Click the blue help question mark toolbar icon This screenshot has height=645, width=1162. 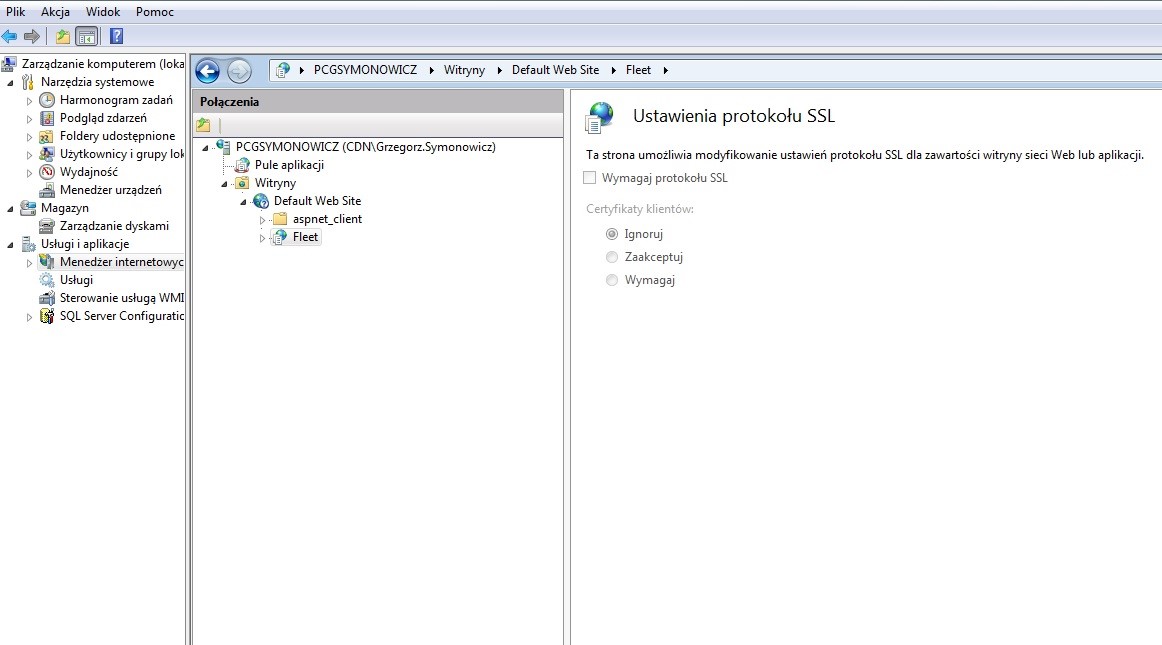coord(116,36)
